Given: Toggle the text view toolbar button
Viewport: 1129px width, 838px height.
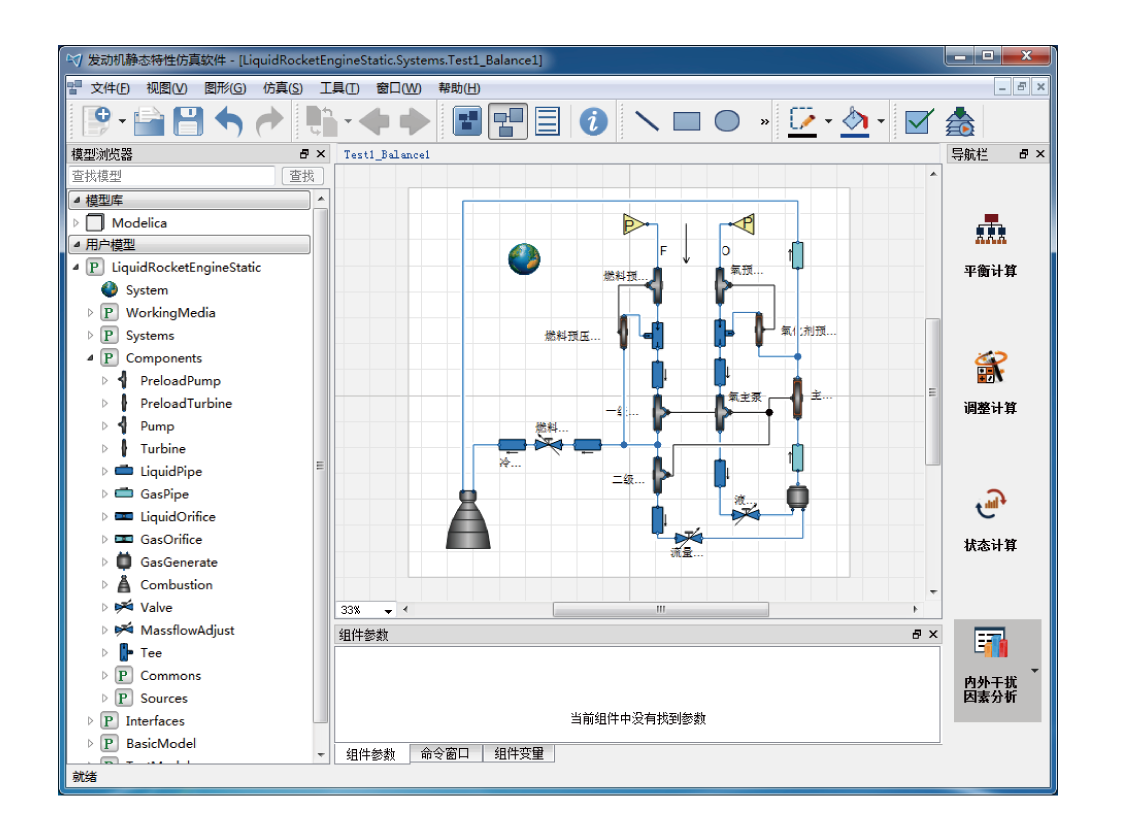Looking at the screenshot, I should [x=548, y=122].
